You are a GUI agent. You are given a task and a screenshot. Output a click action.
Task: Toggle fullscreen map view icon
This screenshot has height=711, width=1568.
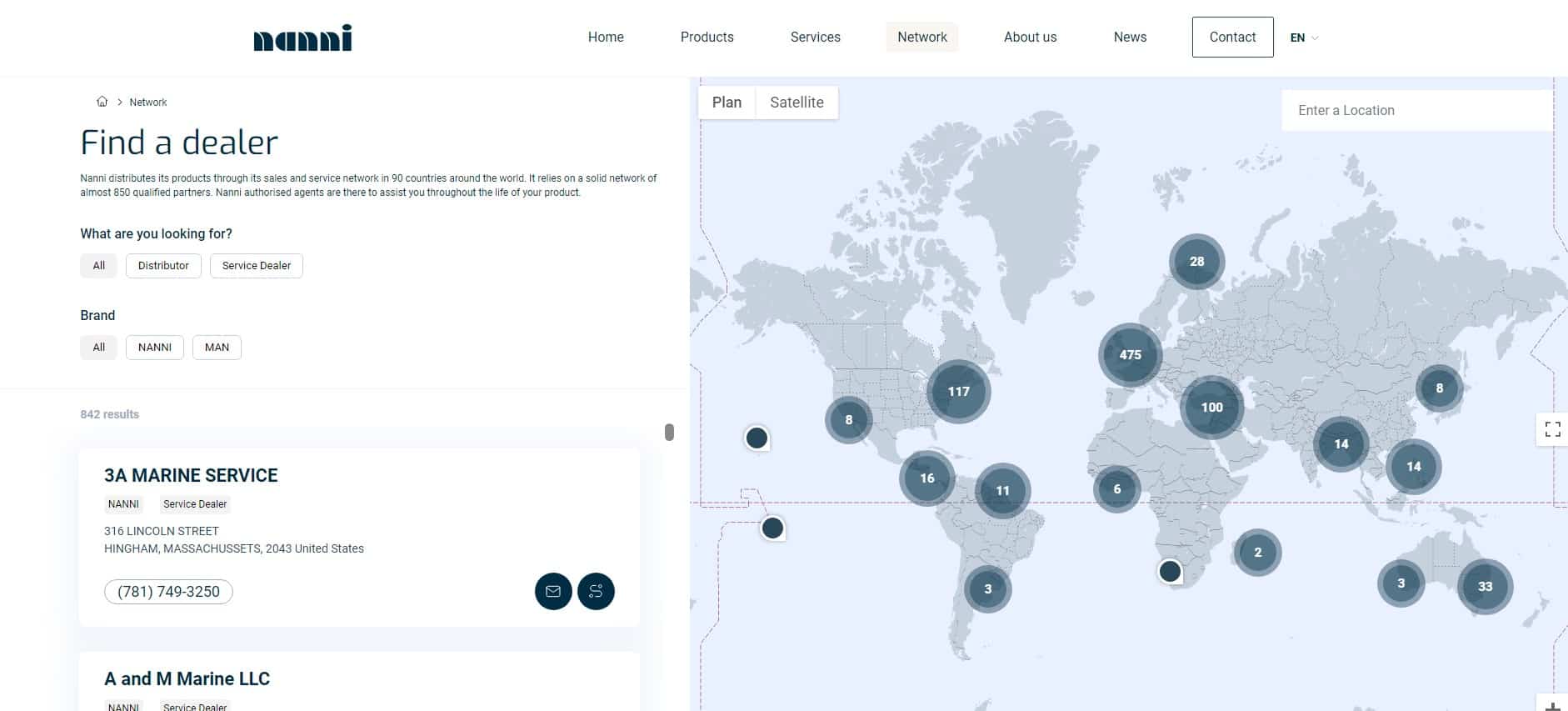coord(1552,429)
